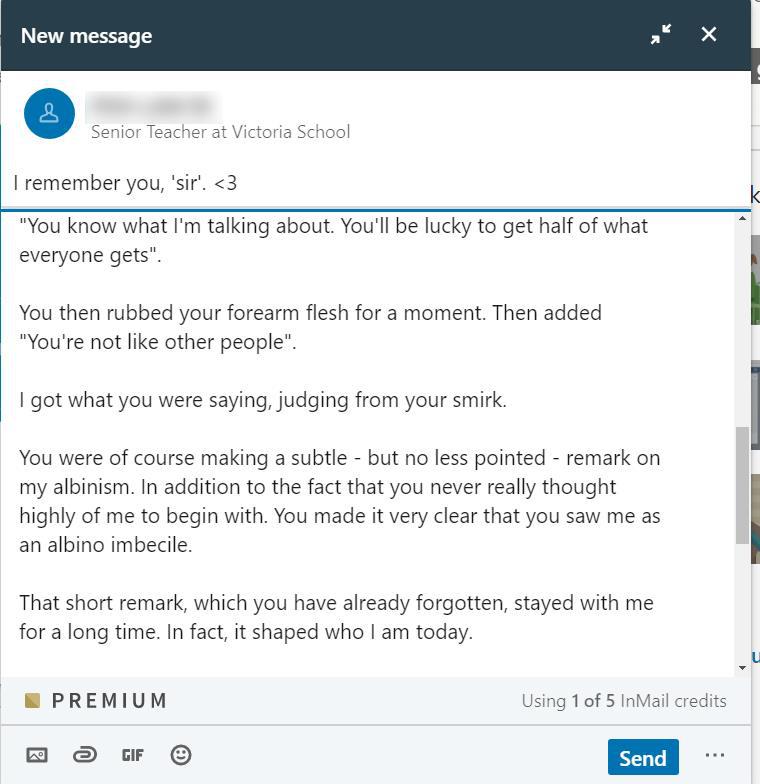
Task: Open the GIF picker
Action: [x=132, y=755]
